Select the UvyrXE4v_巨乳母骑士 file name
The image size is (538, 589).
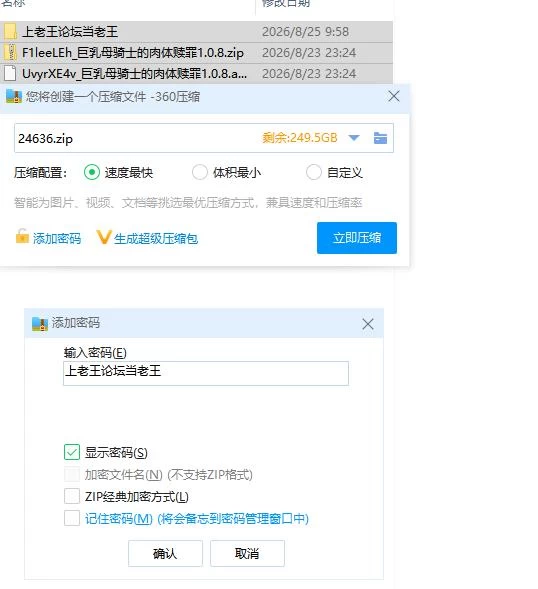(134, 74)
